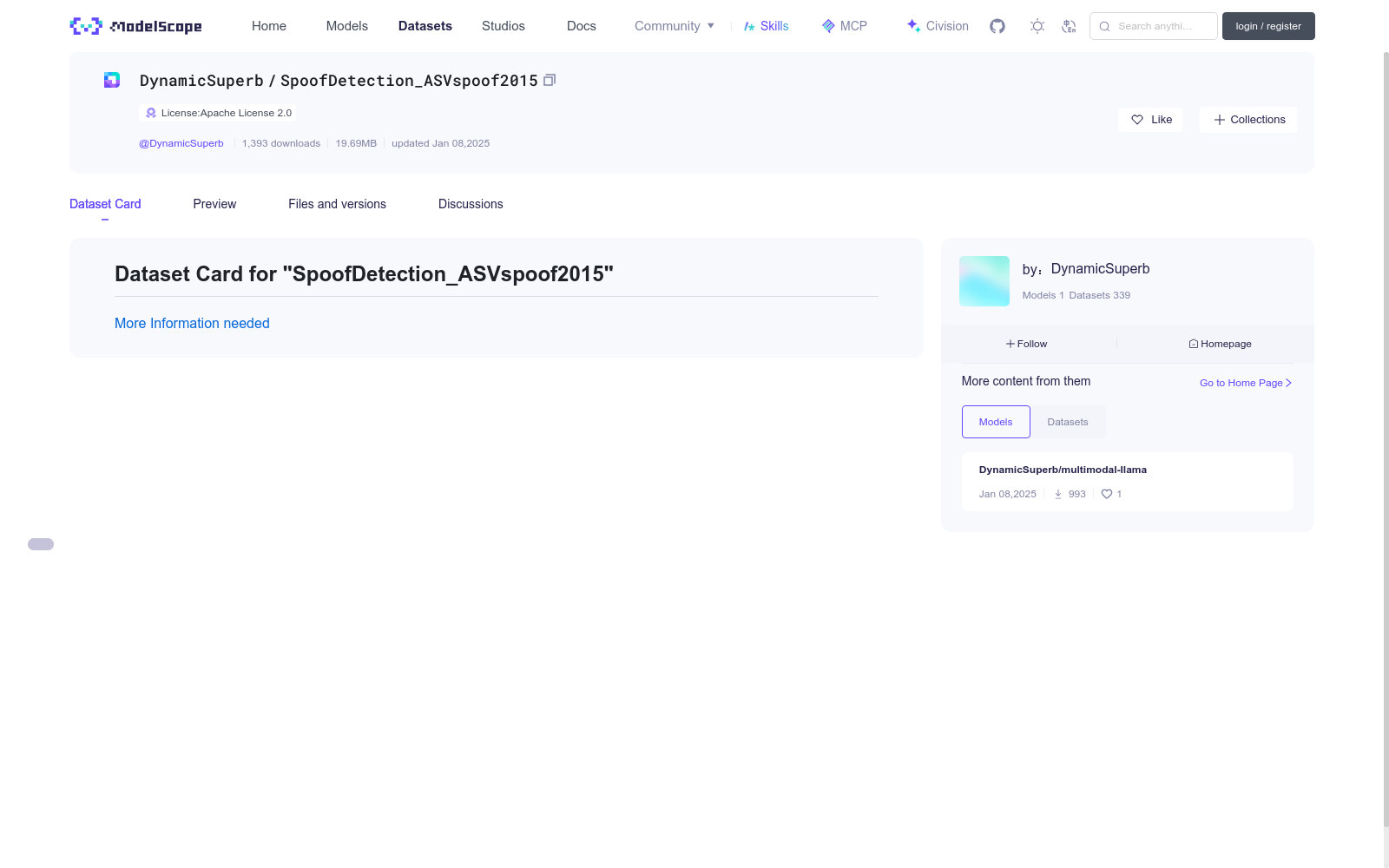1389x868 pixels.
Task: Click the floating pill widget at left edge
Action: (x=41, y=544)
